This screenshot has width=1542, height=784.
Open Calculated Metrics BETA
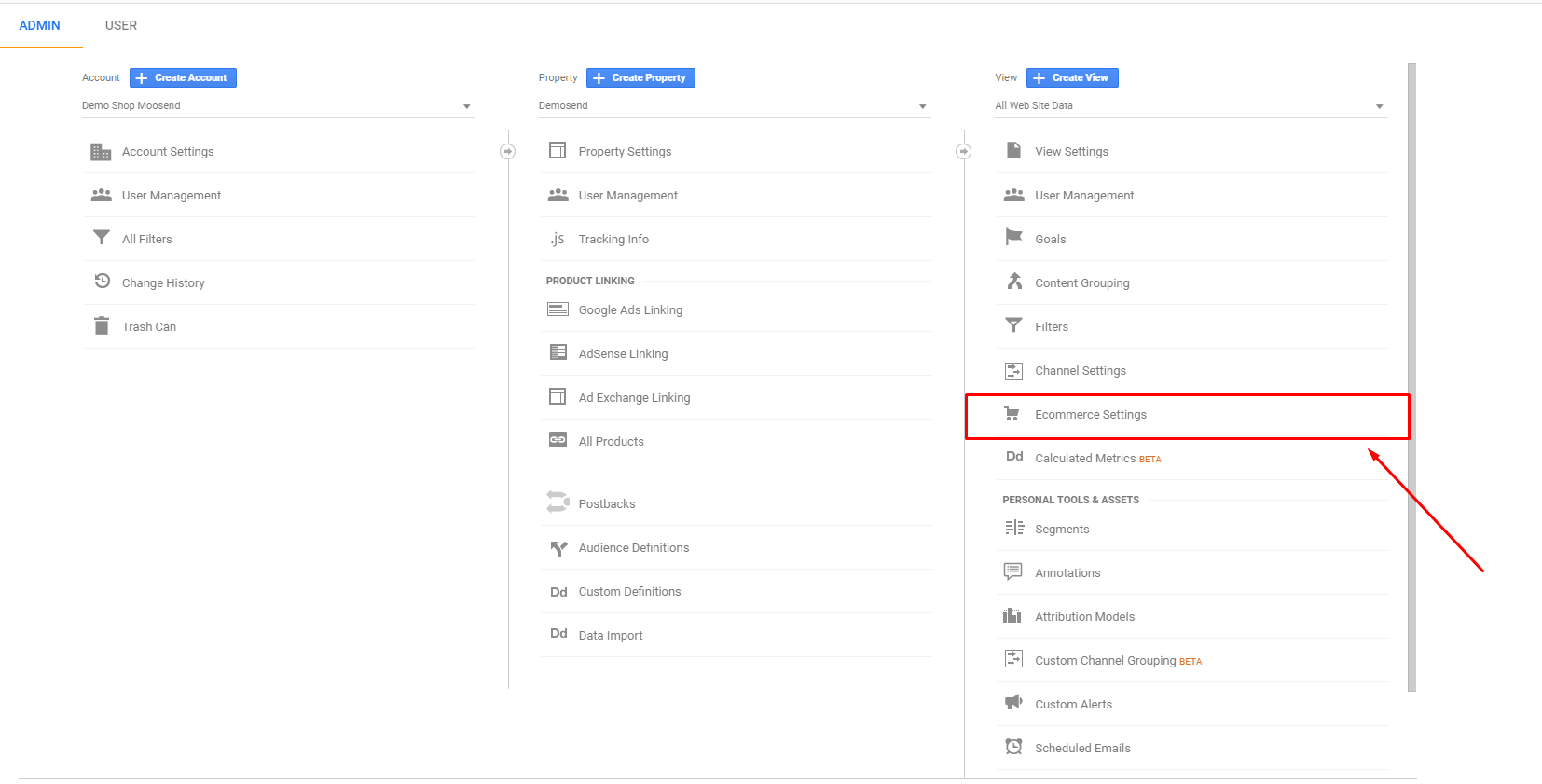1191,458
